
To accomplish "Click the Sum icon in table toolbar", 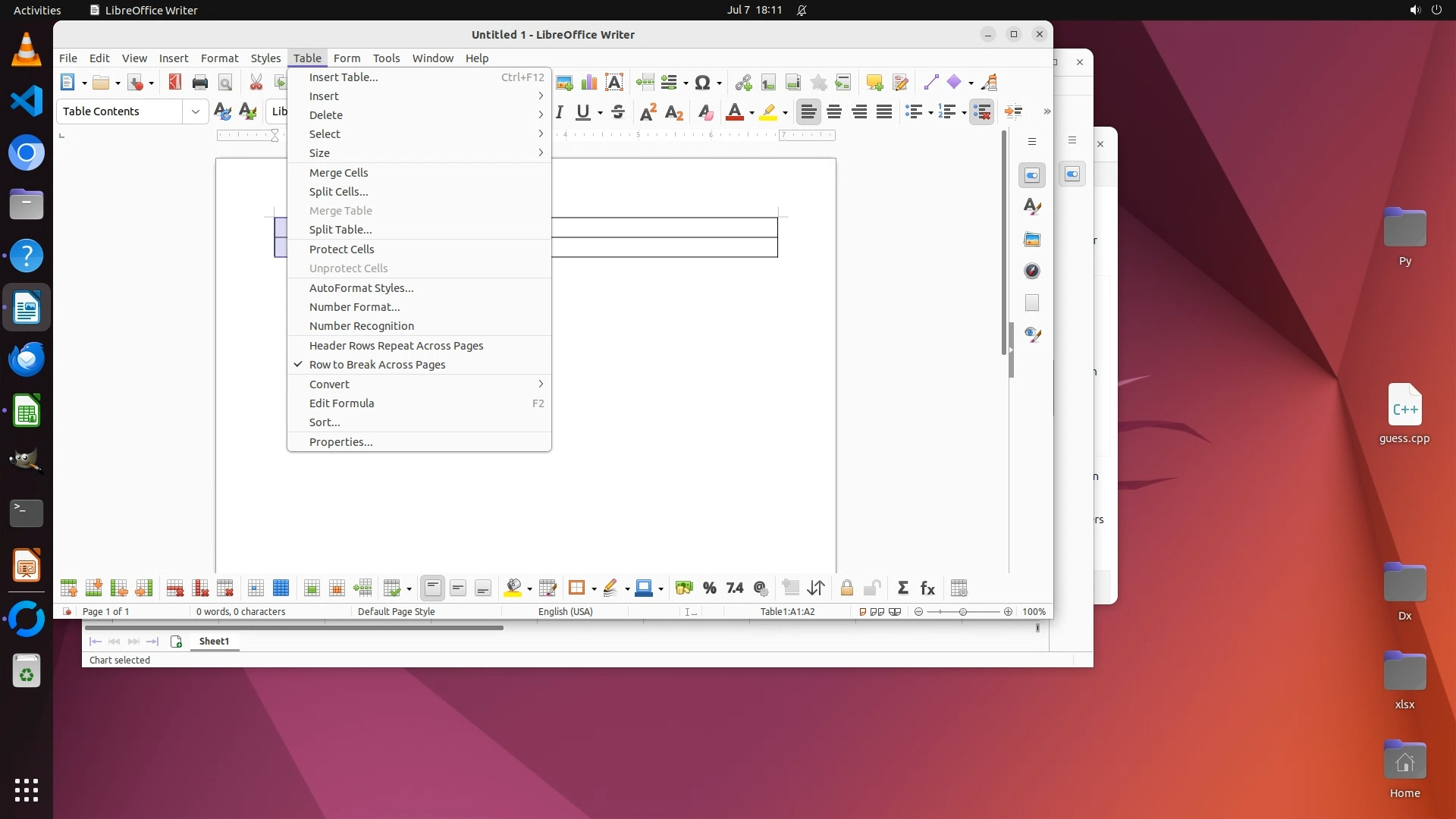I will (902, 588).
